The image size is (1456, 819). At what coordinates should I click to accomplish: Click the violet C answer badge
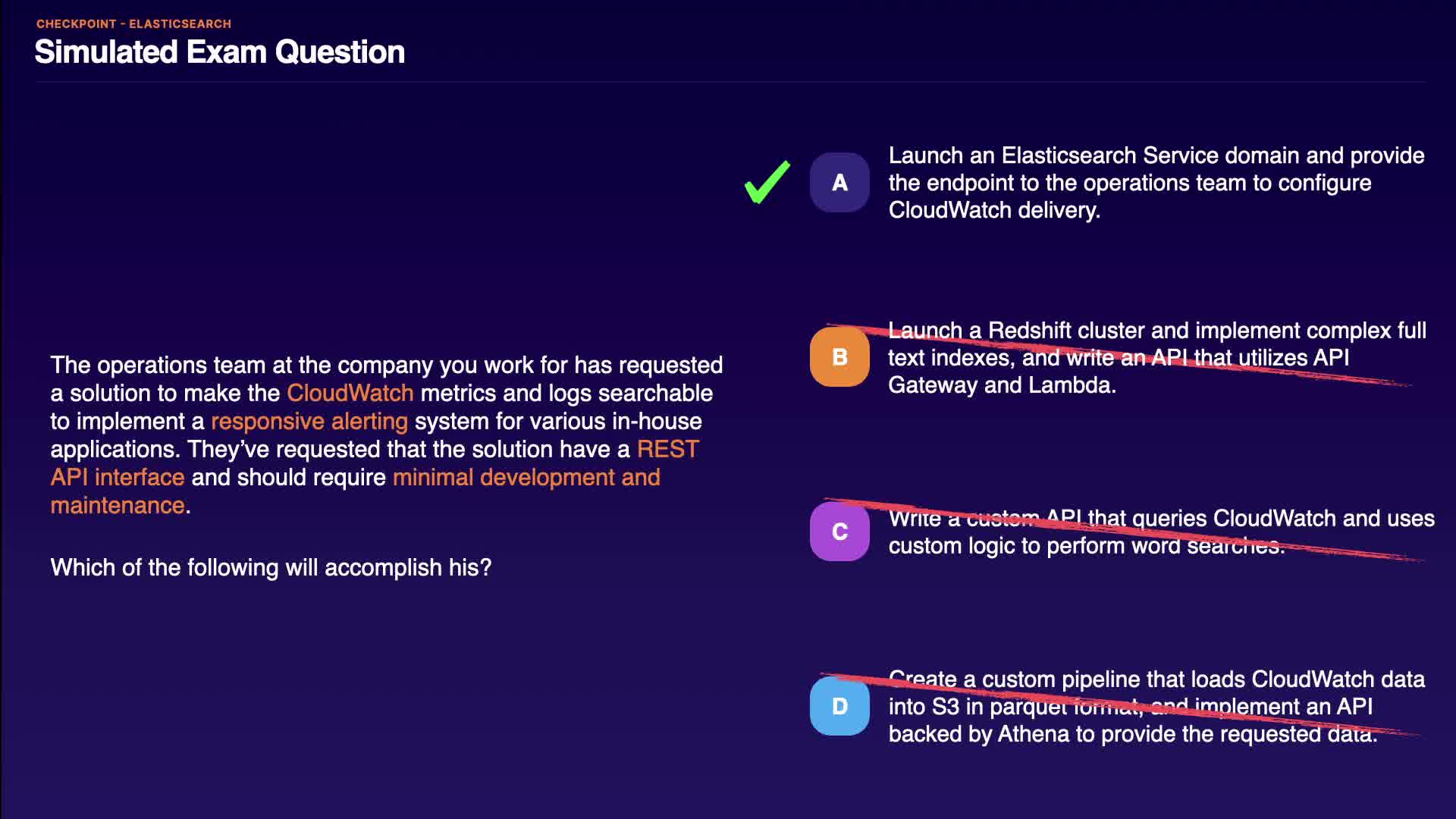click(839, 532)
